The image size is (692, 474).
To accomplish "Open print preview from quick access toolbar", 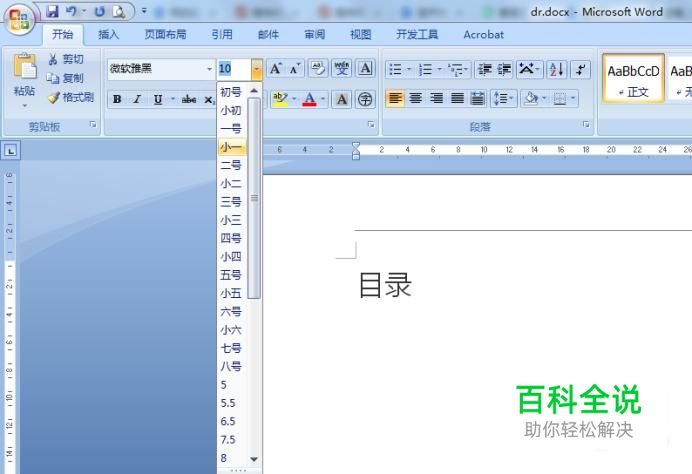I will coord(119,11).
